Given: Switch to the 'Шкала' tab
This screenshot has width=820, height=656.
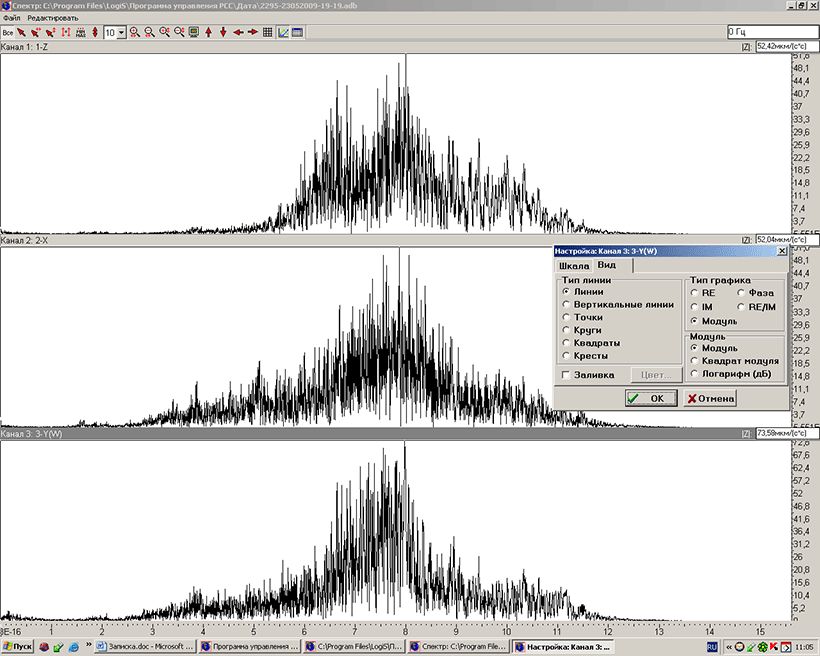Looking at the screenshot, I should [x=573, y=266].
